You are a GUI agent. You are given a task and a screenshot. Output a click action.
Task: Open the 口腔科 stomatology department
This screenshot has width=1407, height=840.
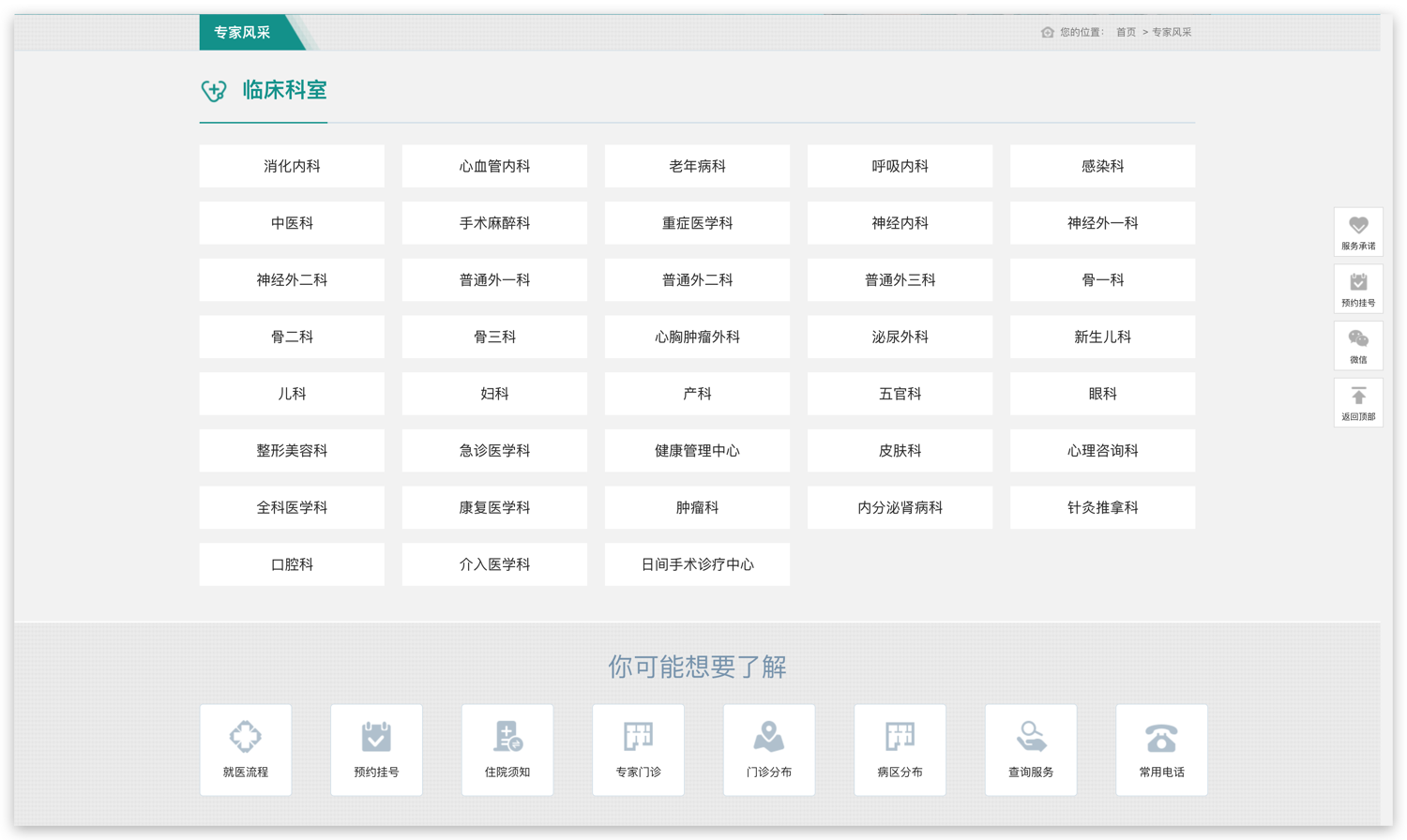pos(292,563)
